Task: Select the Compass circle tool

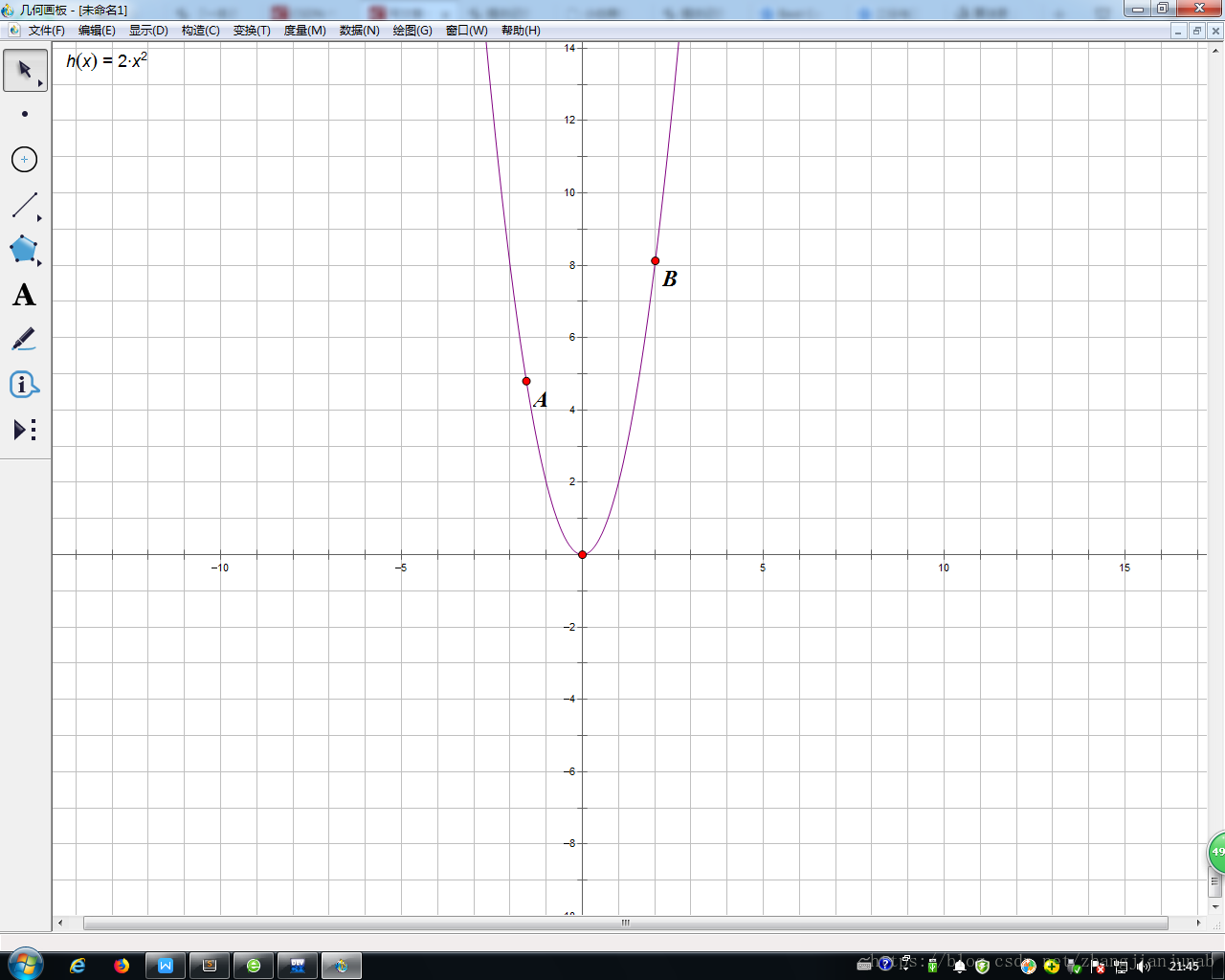Action: pos(25,159)
